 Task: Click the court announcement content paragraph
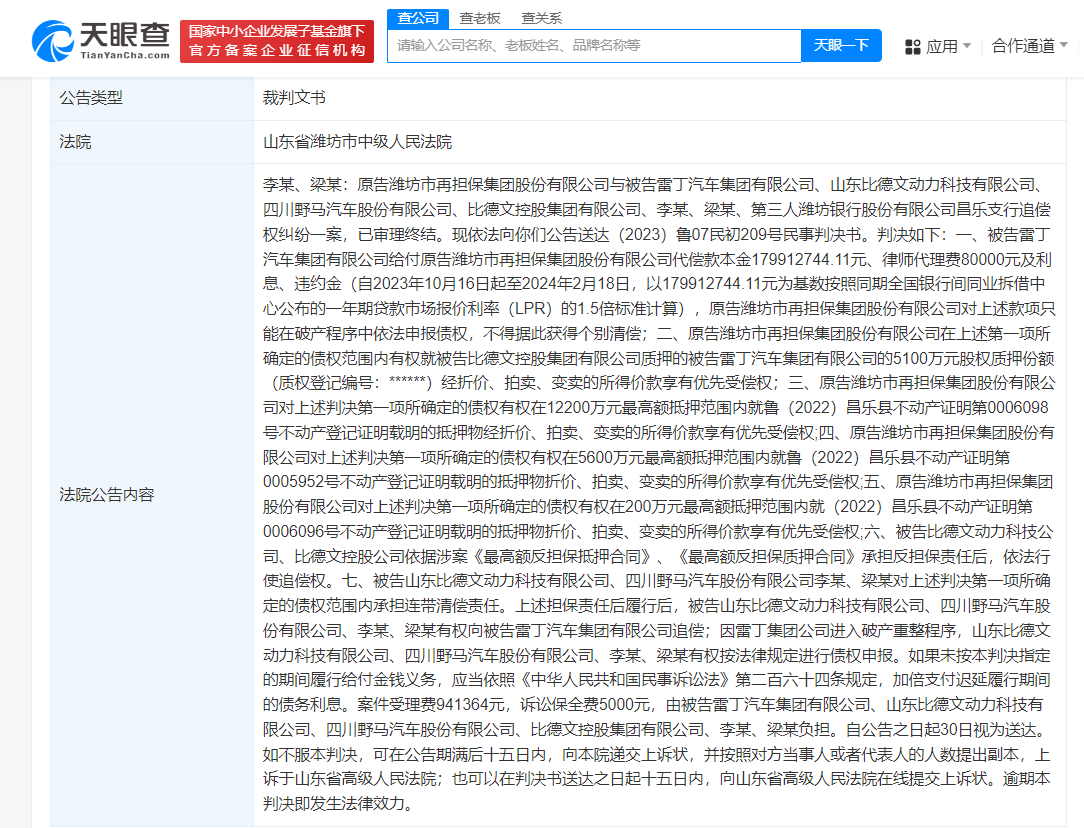[x=658, y=494]
